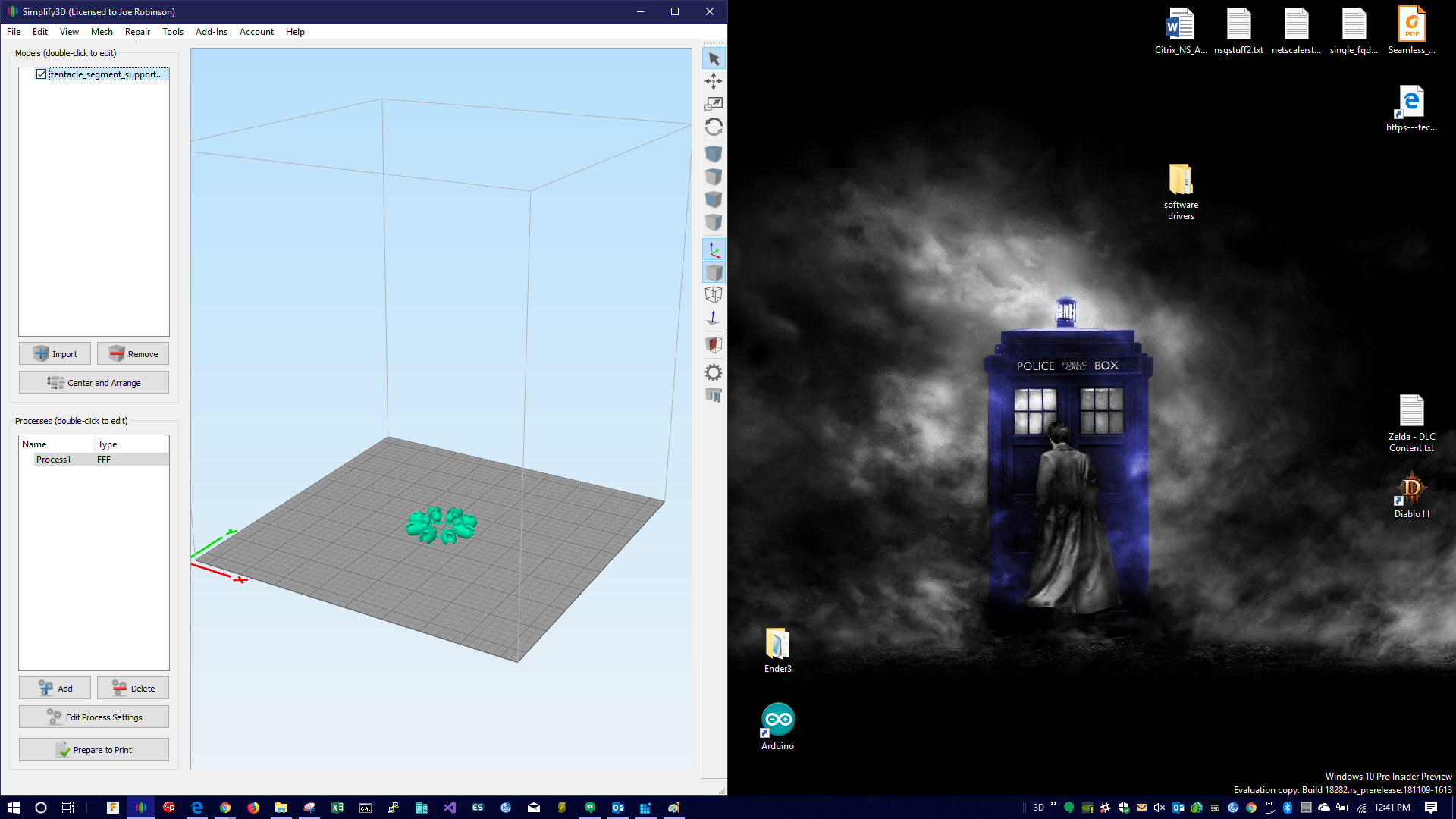Open the Bluetooth tray icon

click(x=1287, y=808)
